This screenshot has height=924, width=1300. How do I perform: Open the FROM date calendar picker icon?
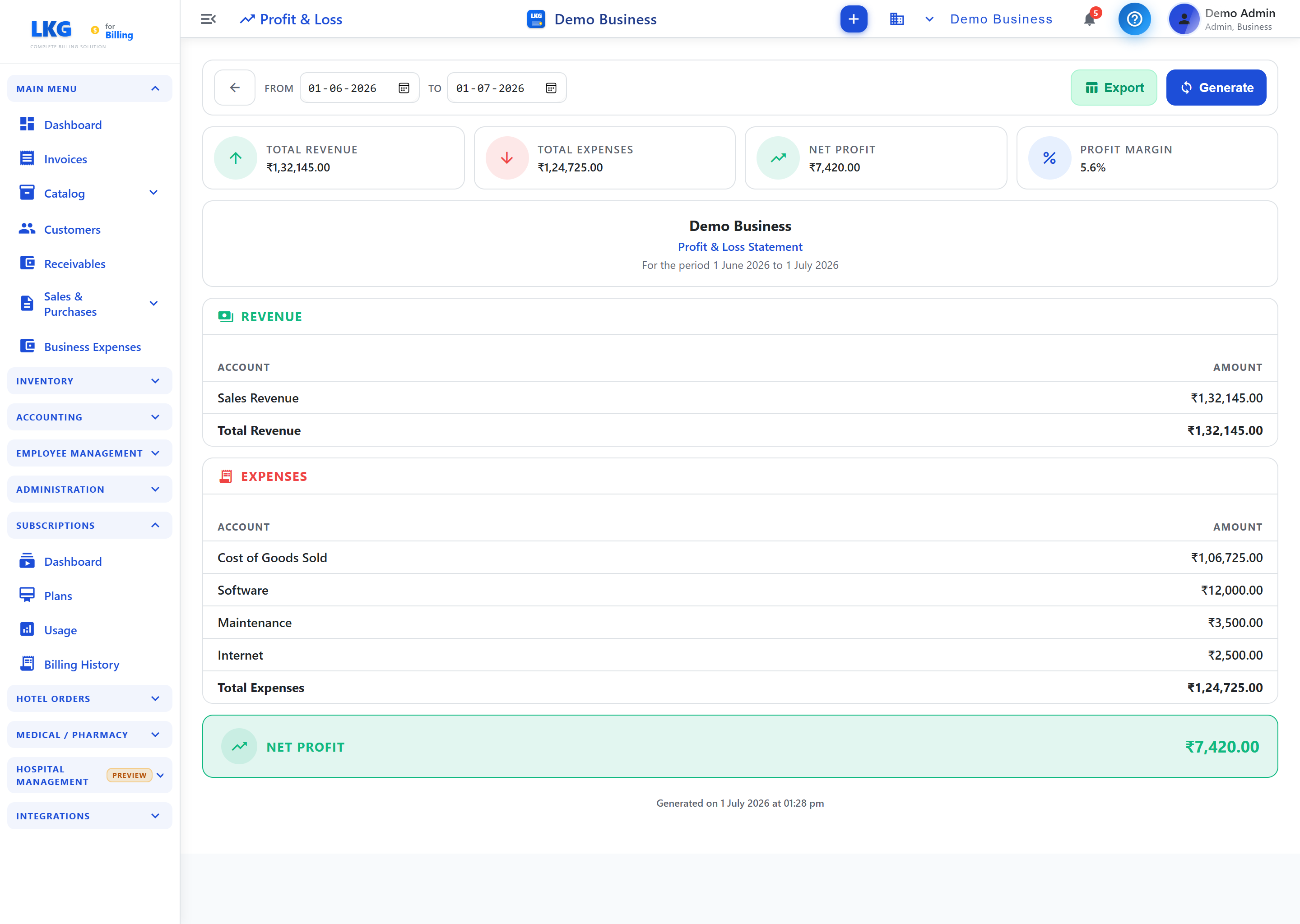[x=404, y=88]
